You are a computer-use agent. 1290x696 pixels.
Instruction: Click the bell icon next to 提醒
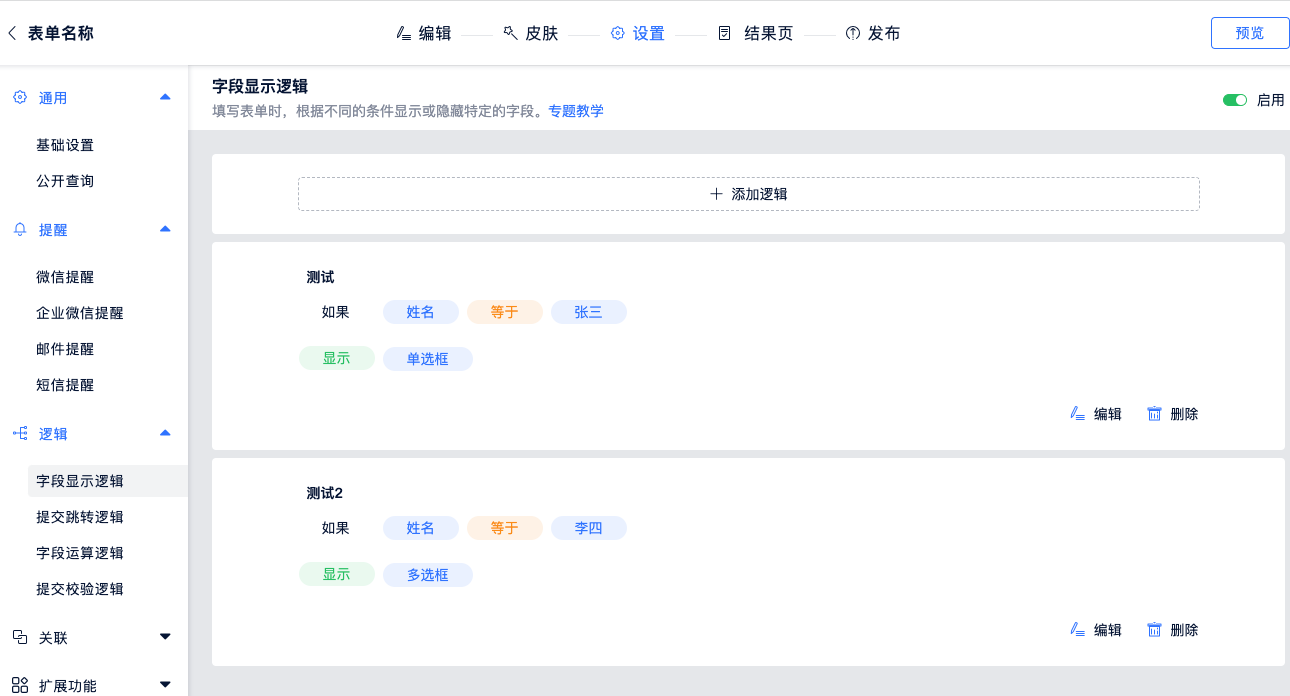(x=20, y=230)
